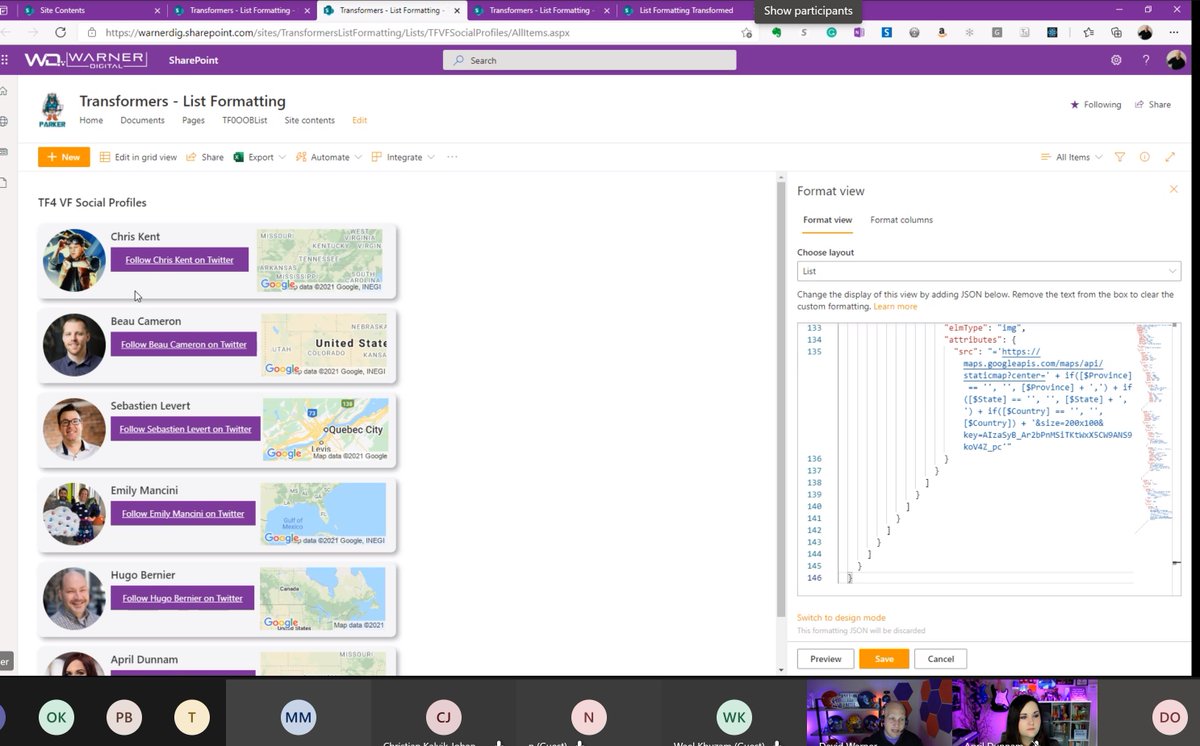Image resolution: width=1200 pixels, height=746 pixels.
Task: Close the Site Contents browser tab
Action: (157, 10)
